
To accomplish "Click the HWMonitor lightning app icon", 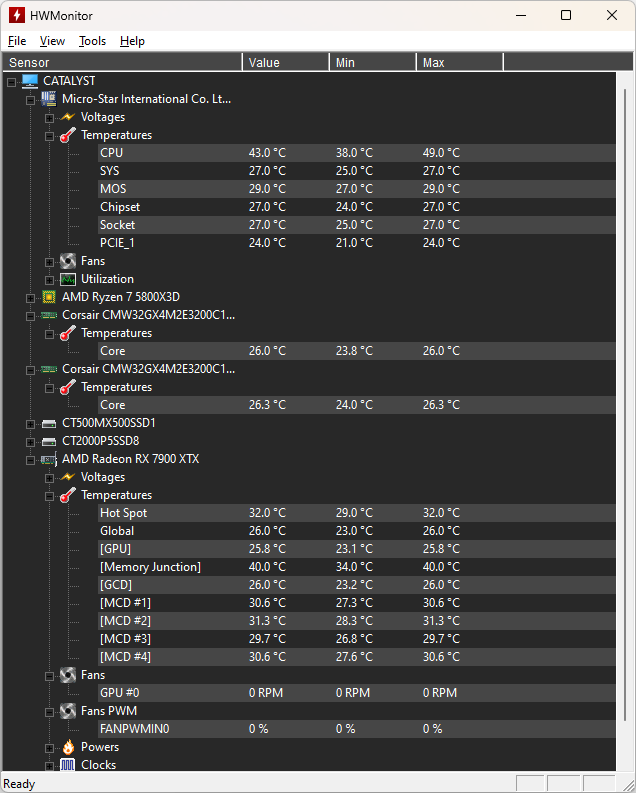I will [x=17, y=15].
